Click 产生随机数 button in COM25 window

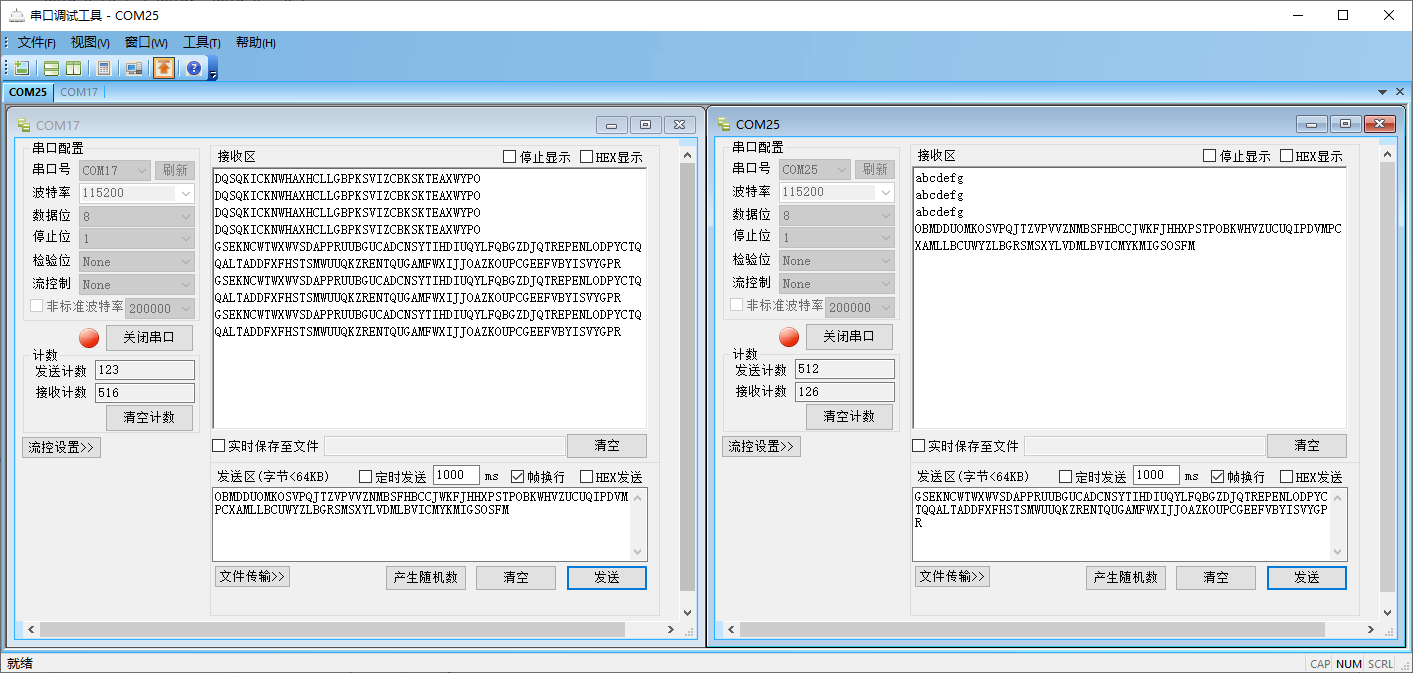click(1125, 577)
